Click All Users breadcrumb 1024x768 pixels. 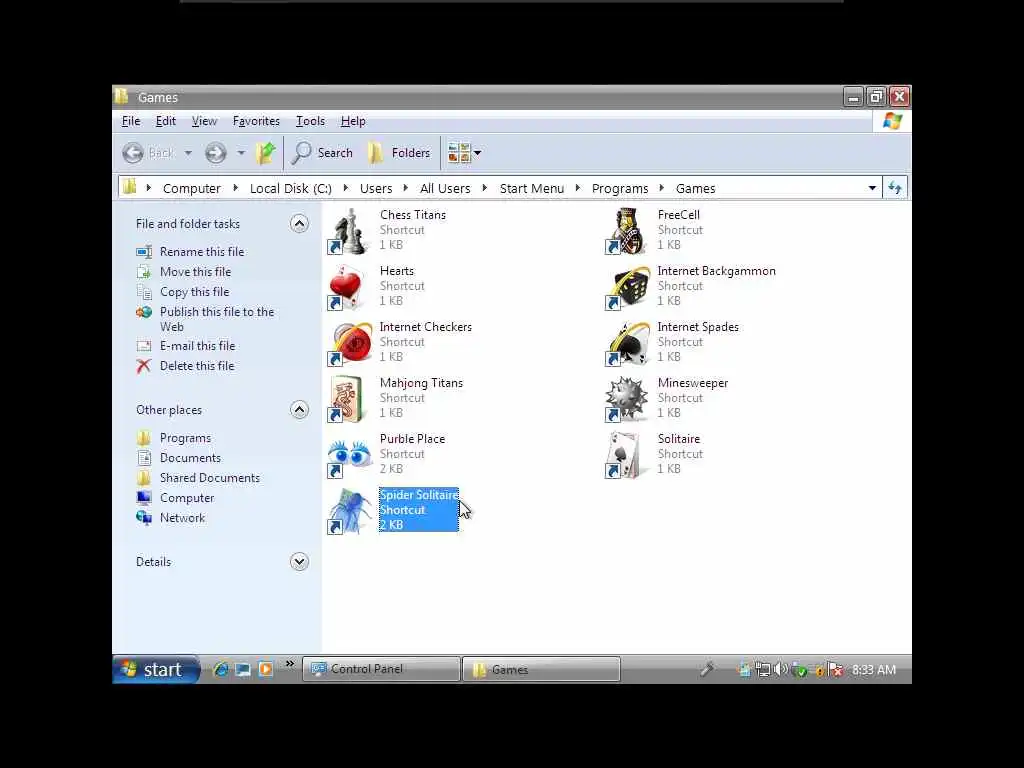[x=445, y=188]
